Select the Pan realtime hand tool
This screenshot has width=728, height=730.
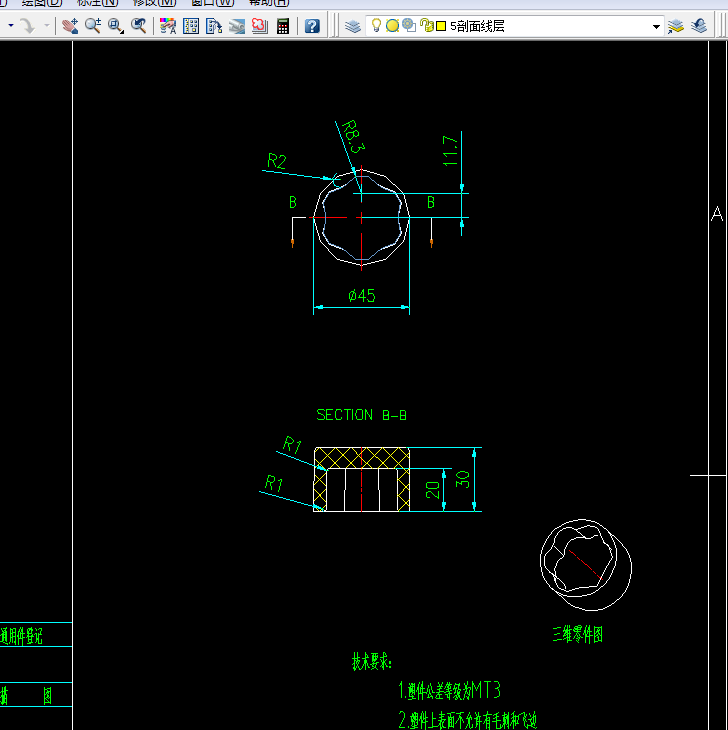pos(70,26)
